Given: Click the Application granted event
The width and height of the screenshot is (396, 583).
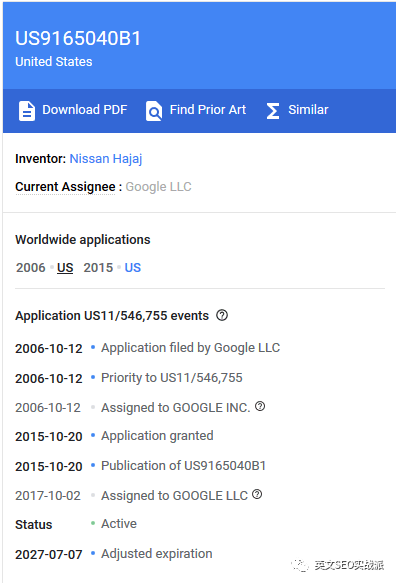Looking at the screenshot, I should 157,436.
